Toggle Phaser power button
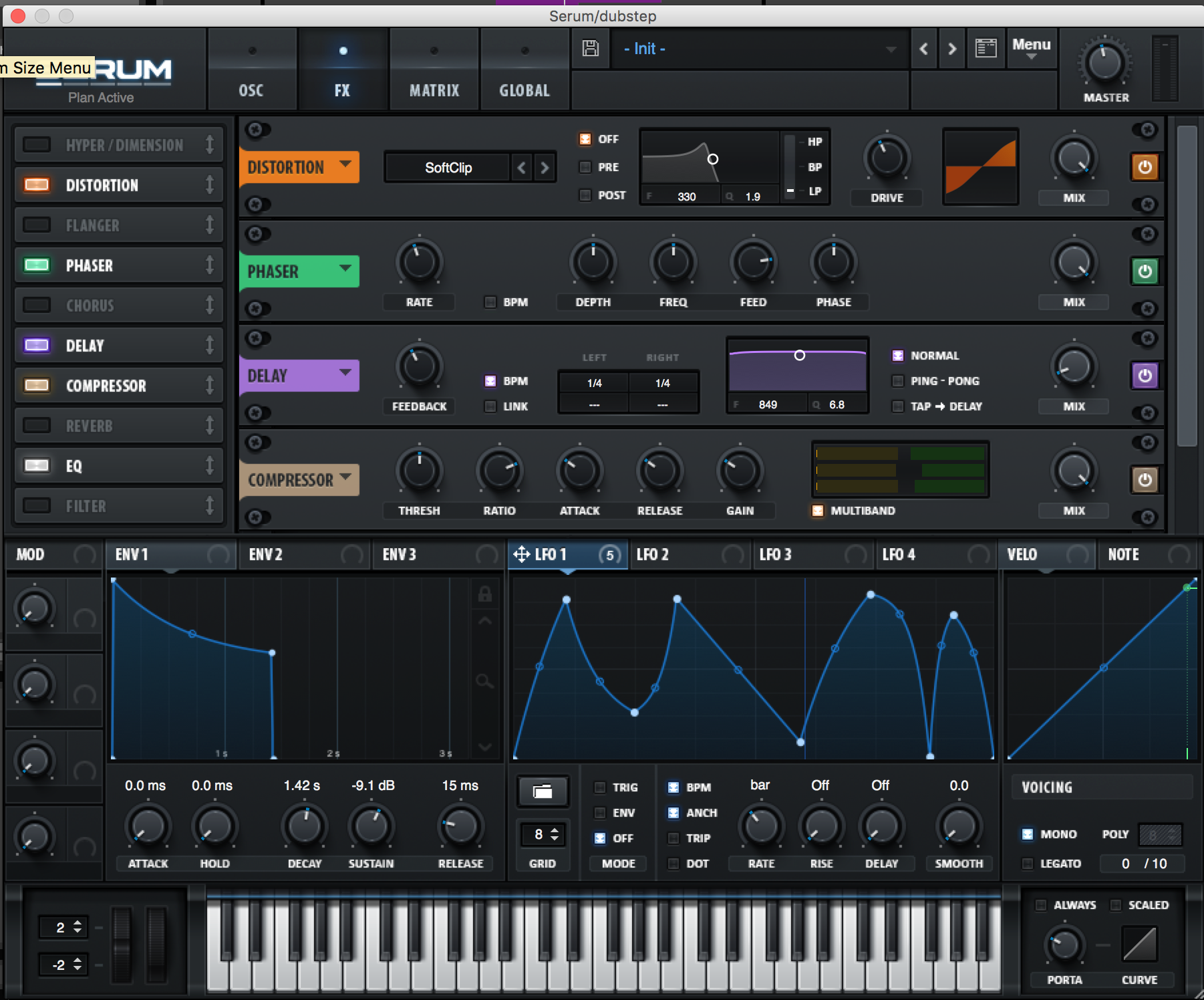The image size is (1204, 1000). click(1145, 271)
